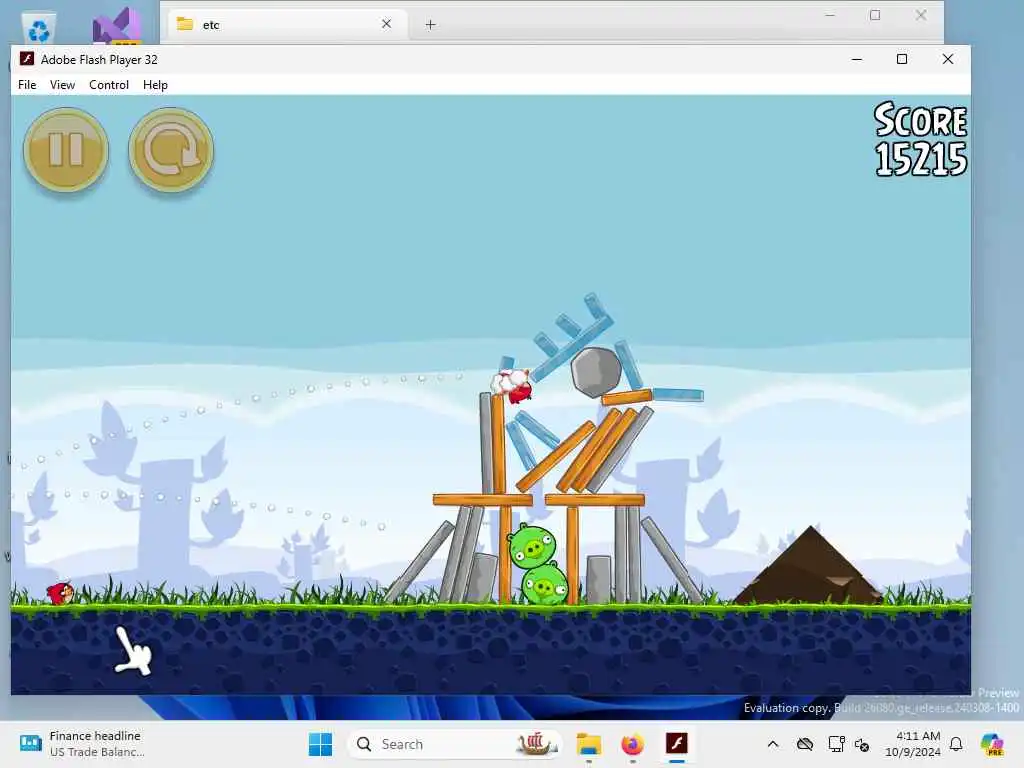Minimize the Adobe Flash Player window
The width and height of the screenshot is (1024, 768).
coord(857,59)
